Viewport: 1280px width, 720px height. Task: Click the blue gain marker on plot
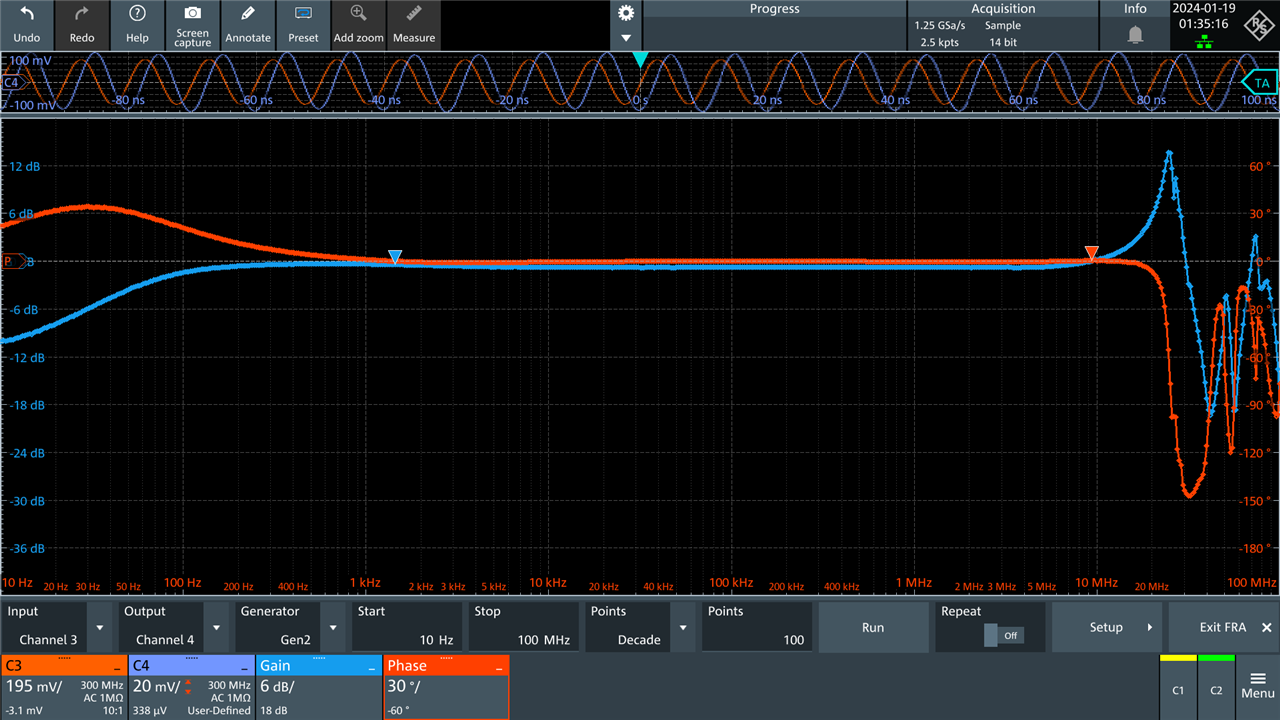coord(395,257)
